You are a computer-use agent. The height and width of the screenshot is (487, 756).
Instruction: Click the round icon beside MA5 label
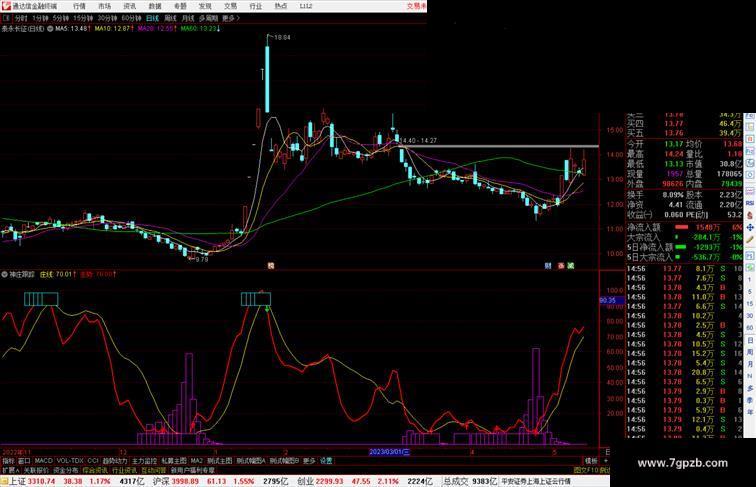click(x=50, y=29)
